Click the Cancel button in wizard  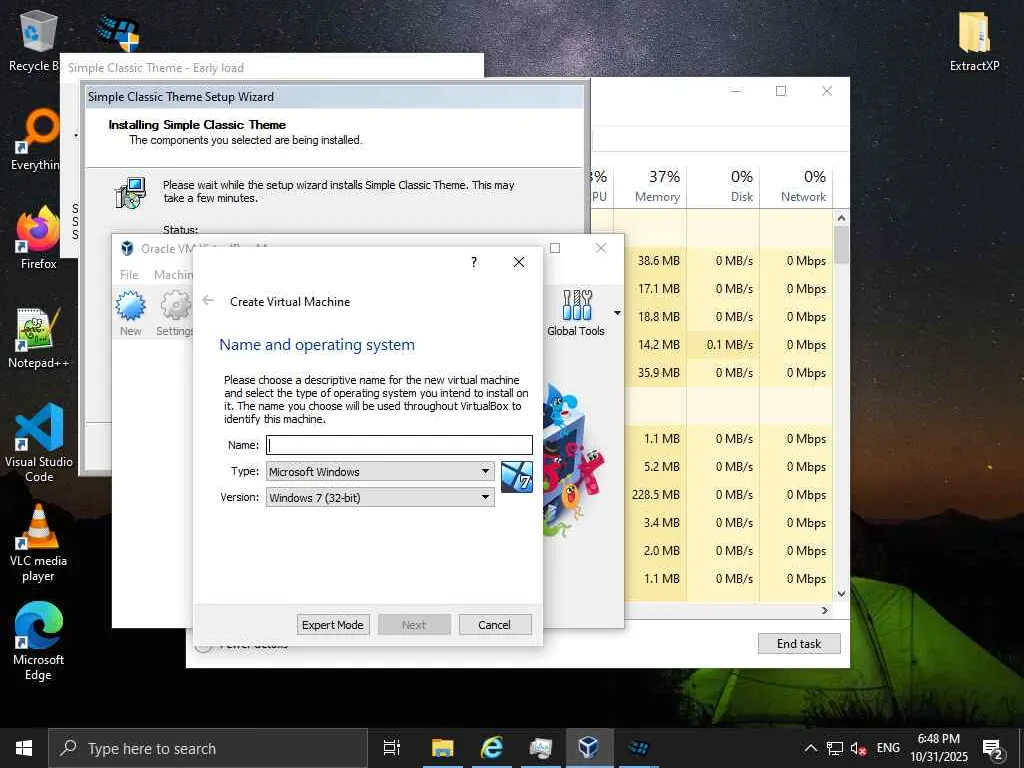pyautogui.click(x=495, y=625)
